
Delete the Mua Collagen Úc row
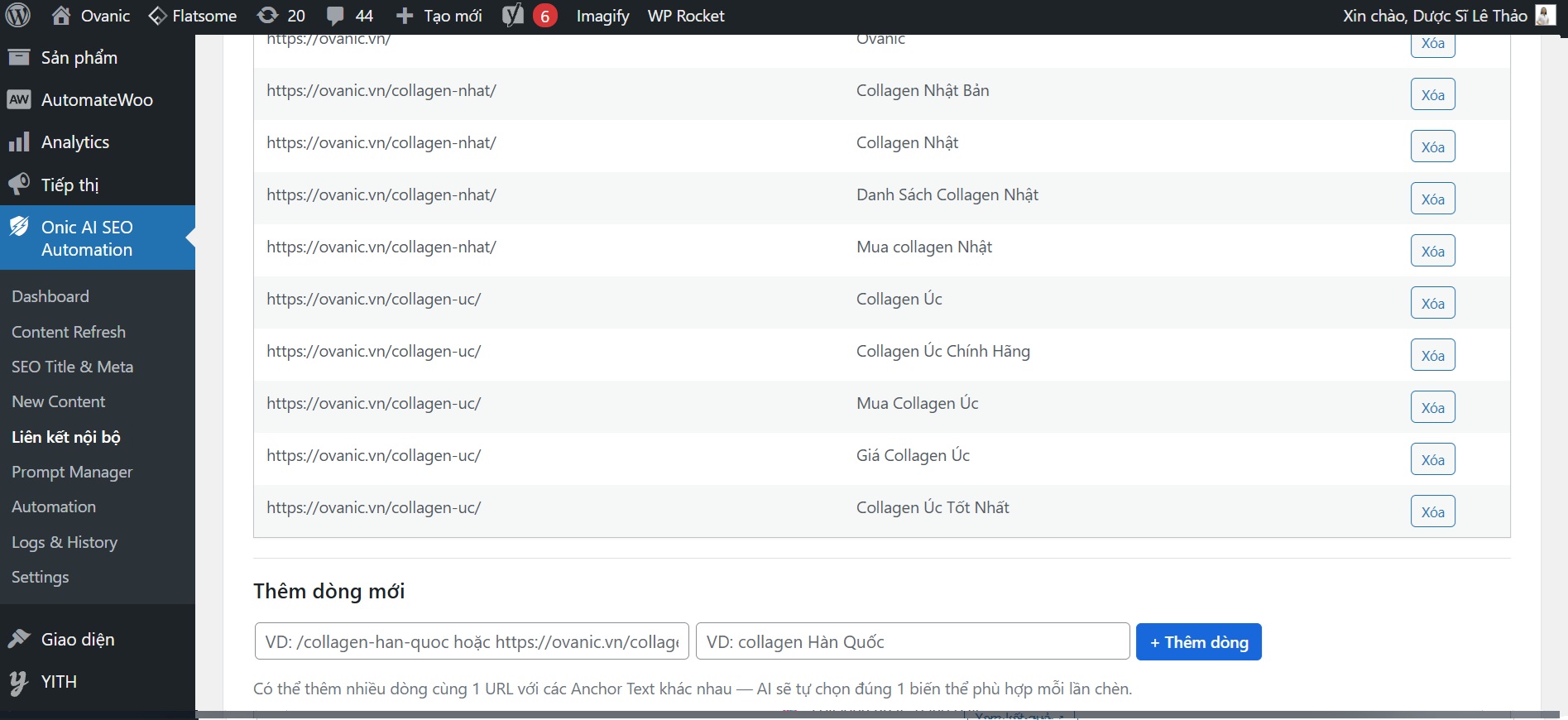click(x=1433, y=407)
